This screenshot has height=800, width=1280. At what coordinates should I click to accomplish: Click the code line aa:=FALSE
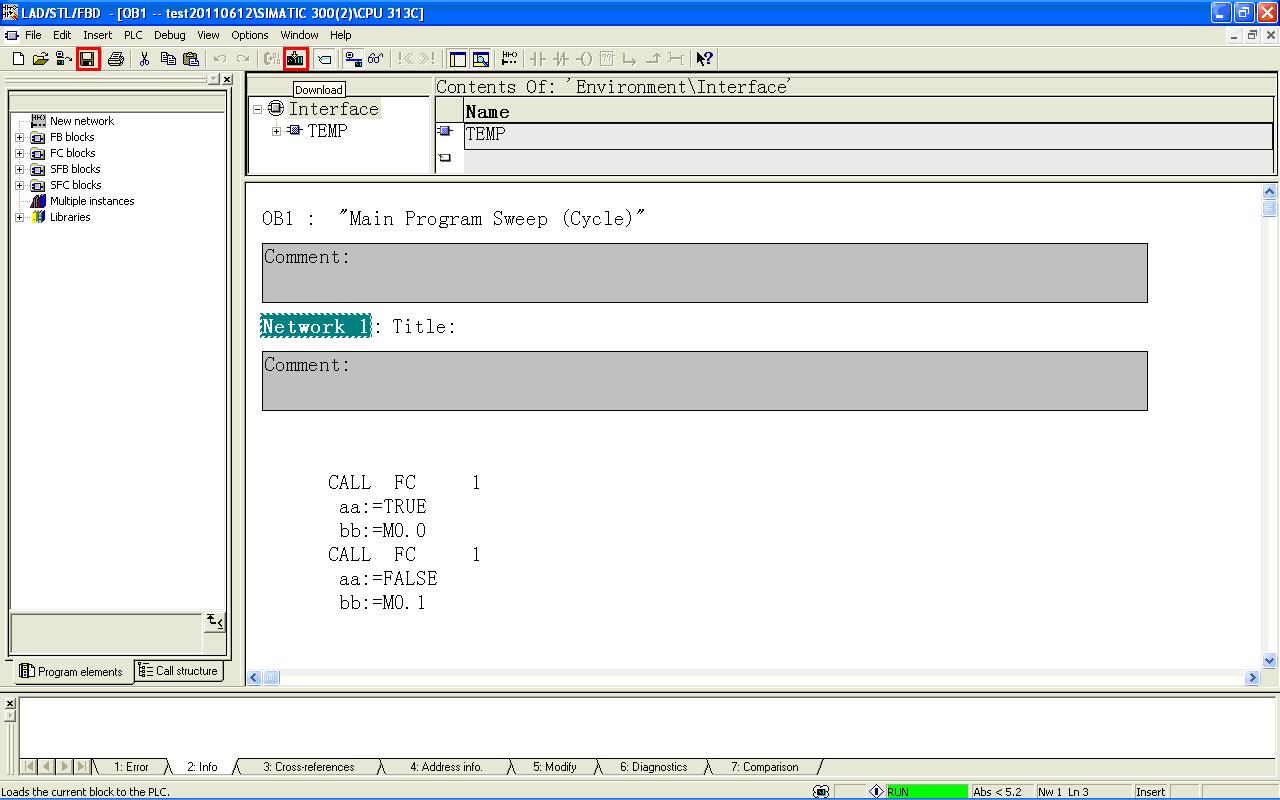388,579
